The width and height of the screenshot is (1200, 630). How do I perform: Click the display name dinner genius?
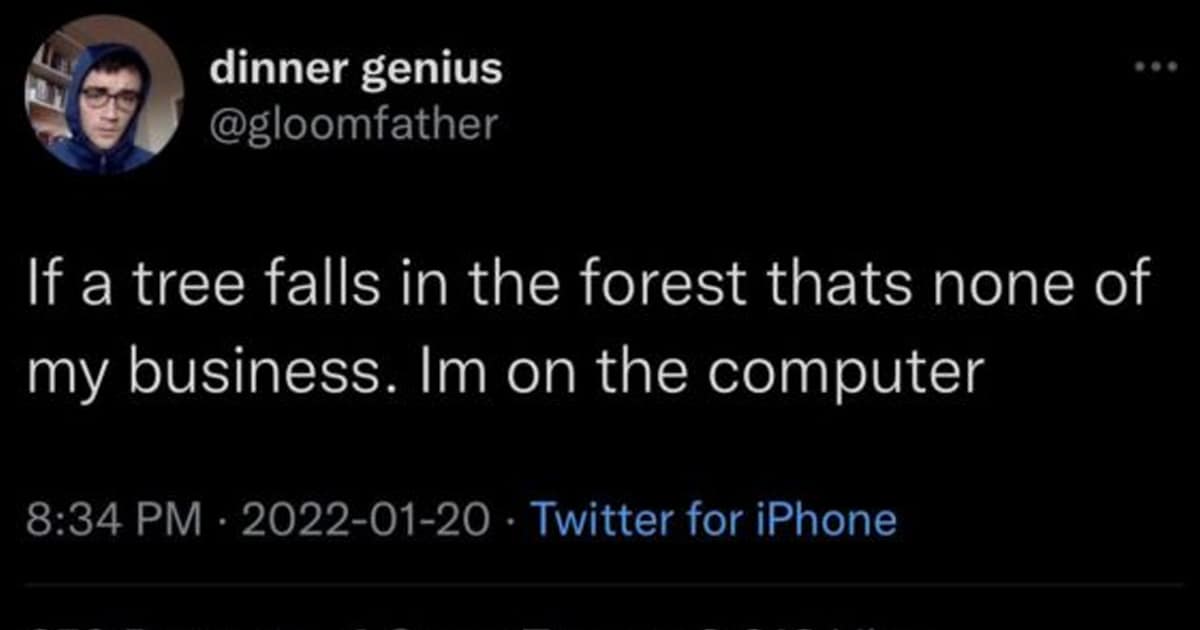click(x=356, y=69)
